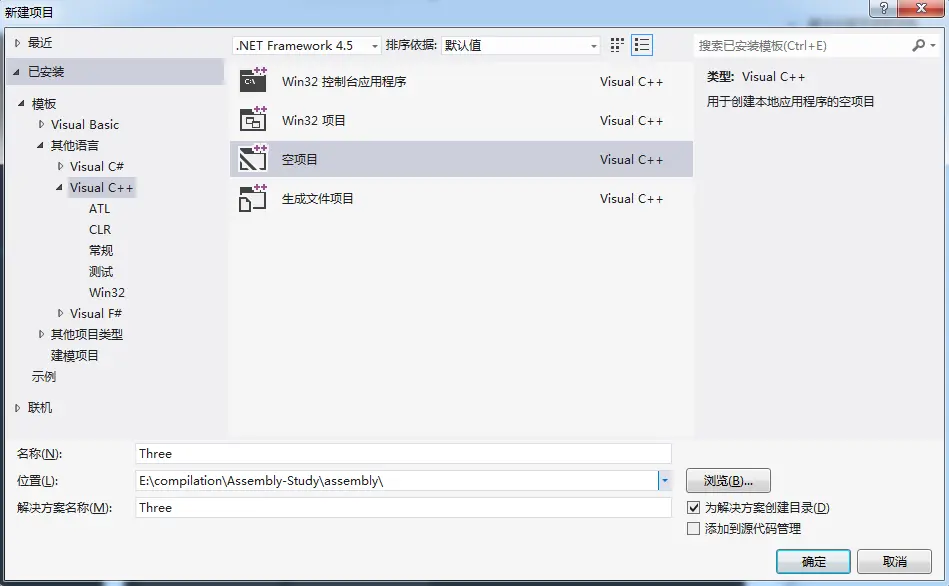
Task: Click the search magnifier icon
Action: tap(918, 45)
